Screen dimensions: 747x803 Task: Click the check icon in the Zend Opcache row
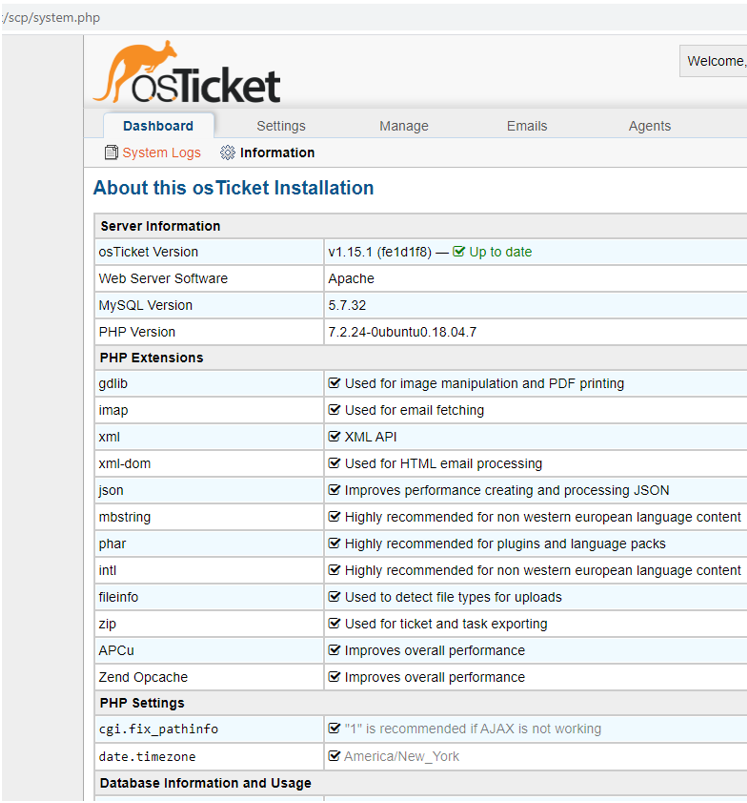(x=335, y=677)
